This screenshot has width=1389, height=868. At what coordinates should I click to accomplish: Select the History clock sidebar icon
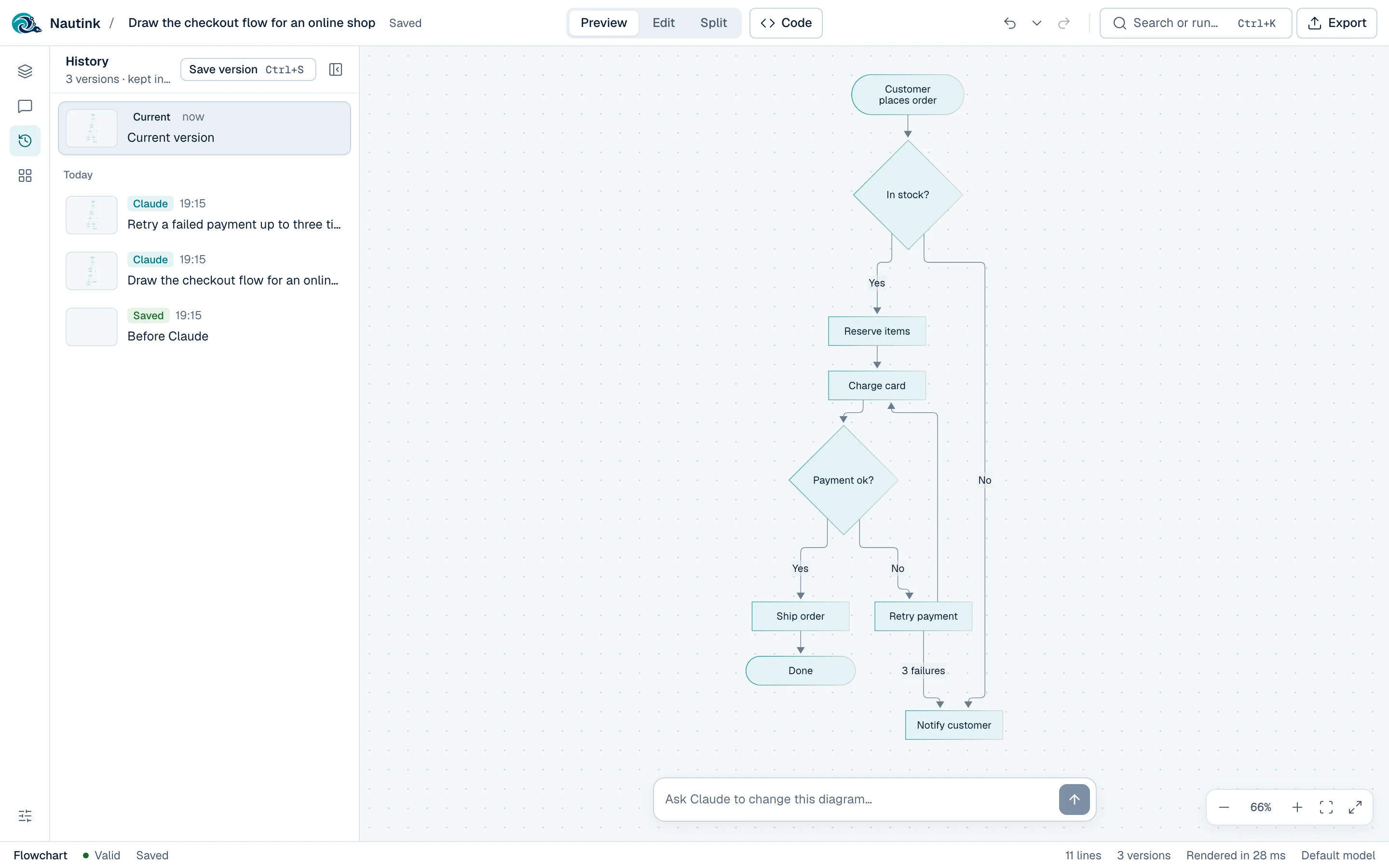tap(25, 141)
